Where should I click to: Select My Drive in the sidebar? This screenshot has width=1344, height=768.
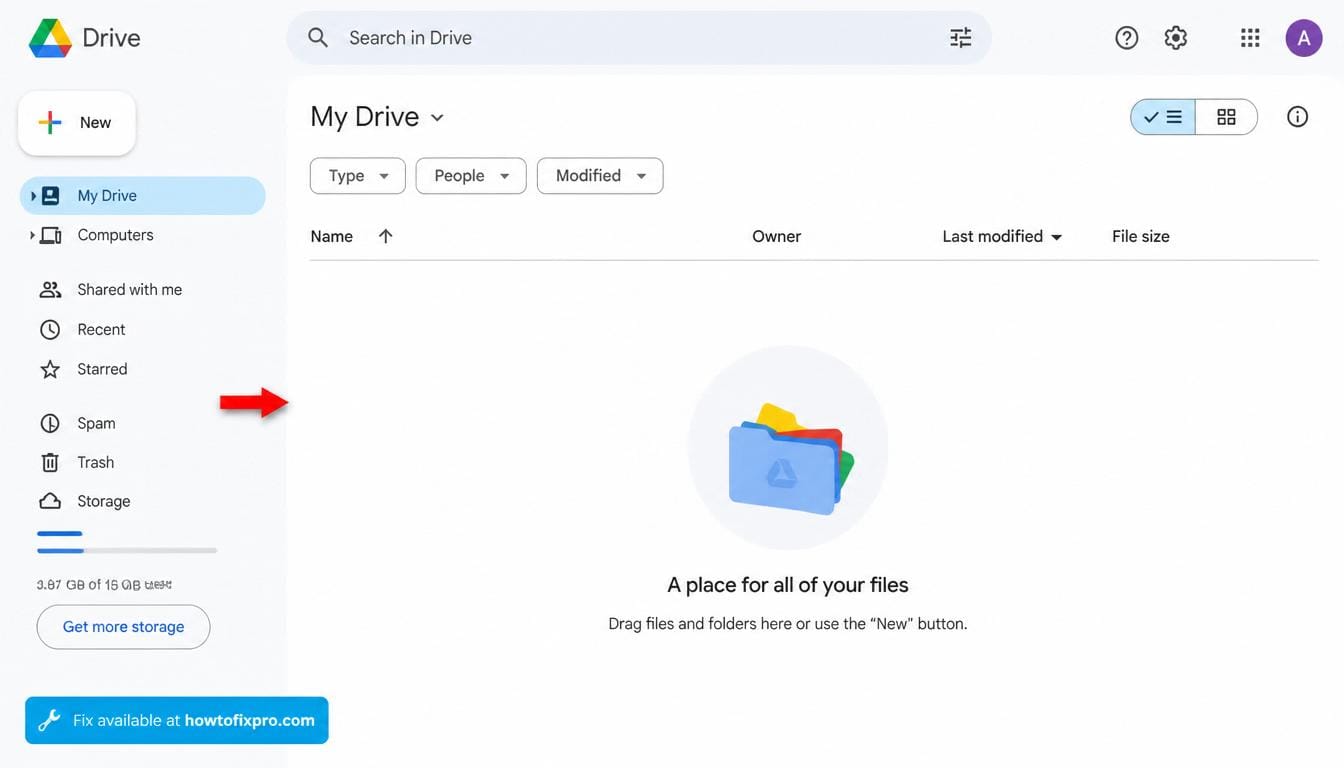143,196
